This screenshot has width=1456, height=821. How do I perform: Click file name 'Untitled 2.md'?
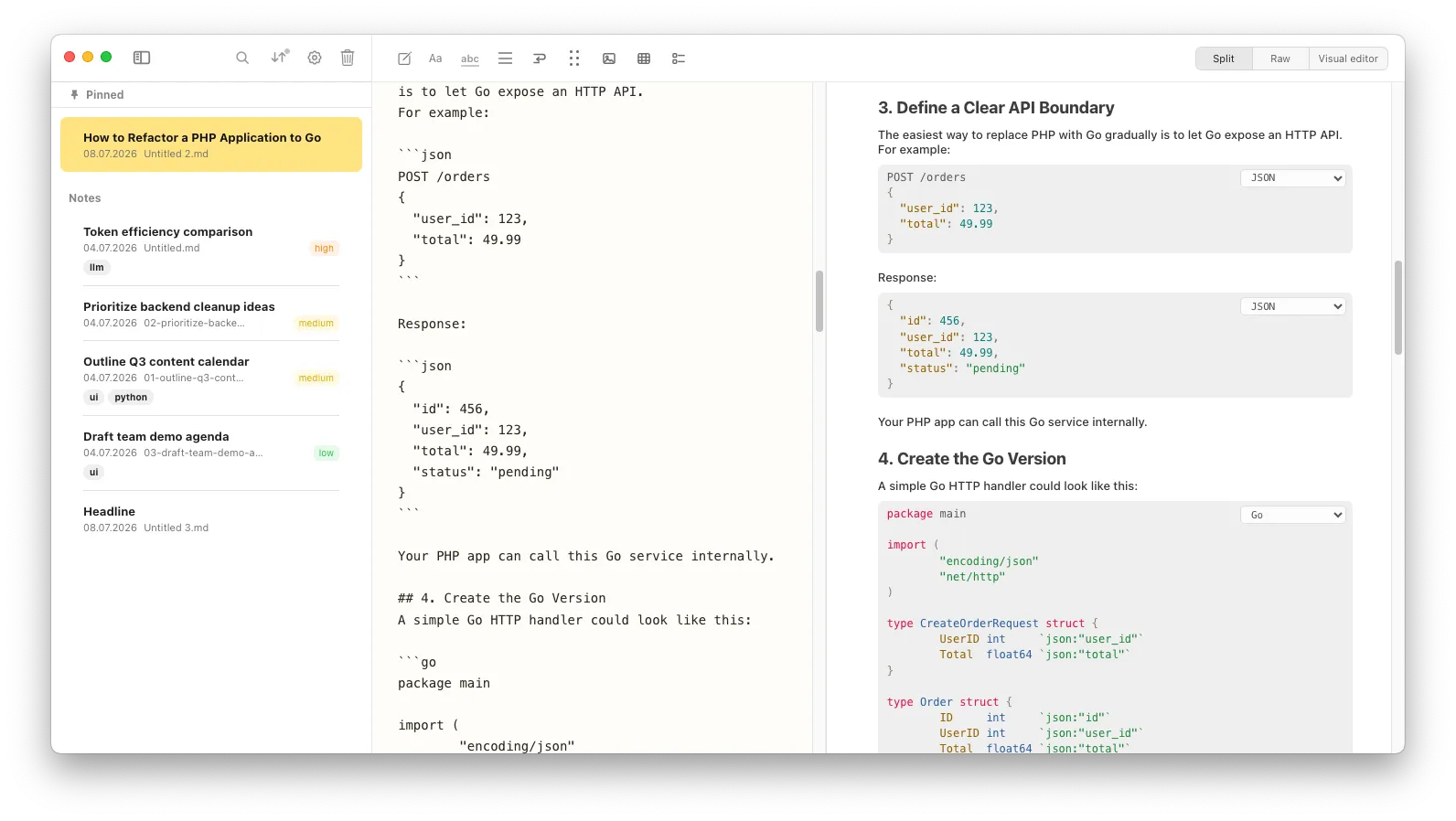click(176, 154)
